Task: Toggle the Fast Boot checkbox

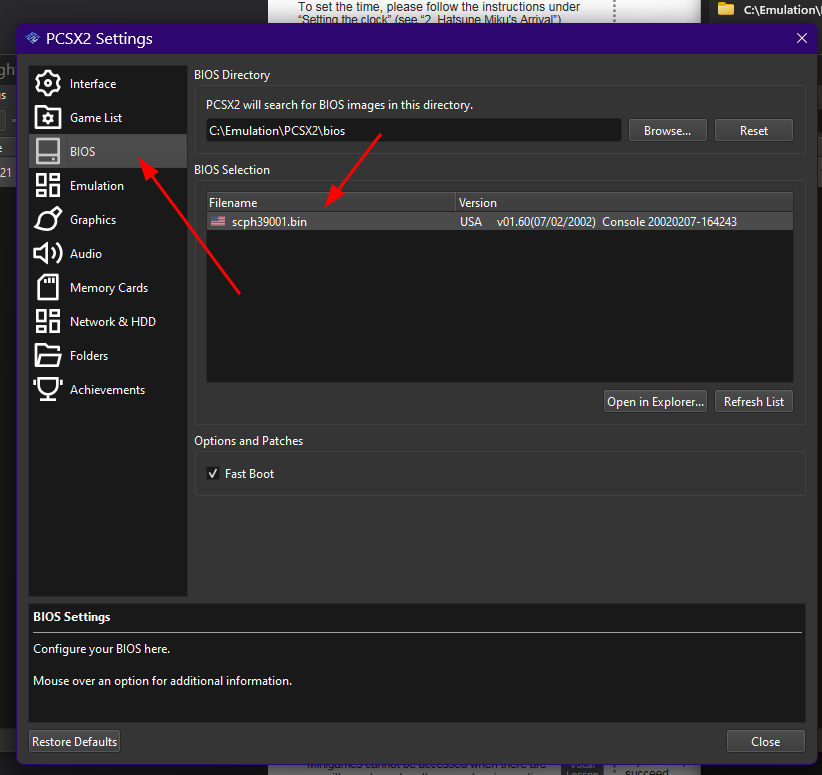Action: [x=213, y=473]
